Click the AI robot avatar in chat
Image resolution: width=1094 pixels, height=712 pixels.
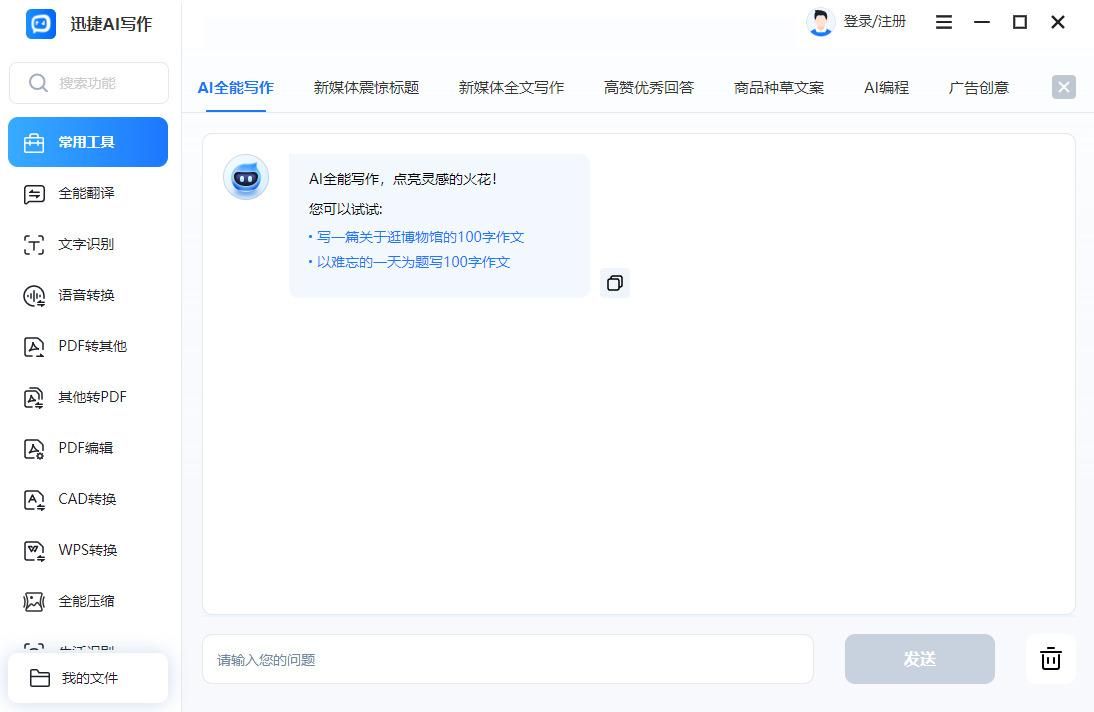[x=246, y=177]
